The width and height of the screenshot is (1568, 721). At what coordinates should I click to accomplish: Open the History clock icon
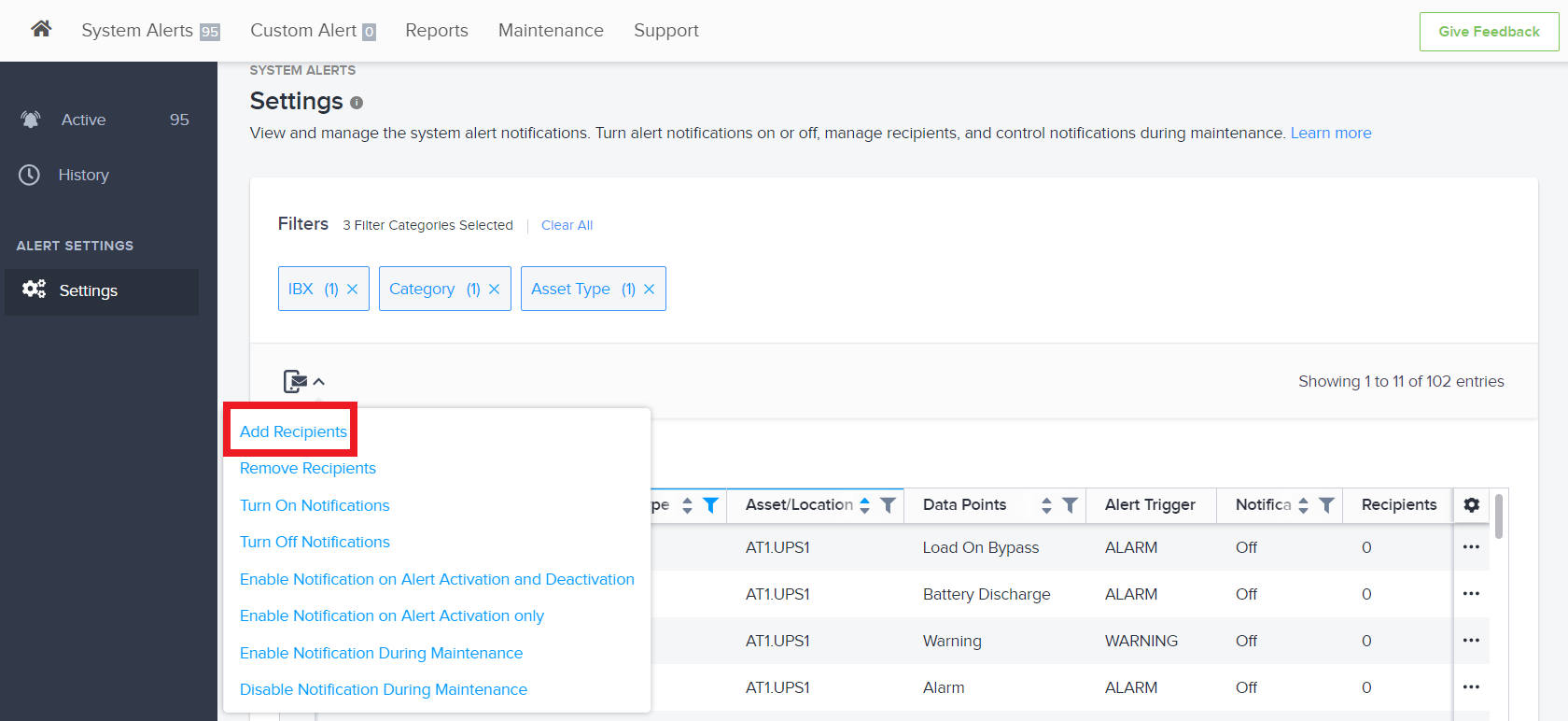click(30, 175)
